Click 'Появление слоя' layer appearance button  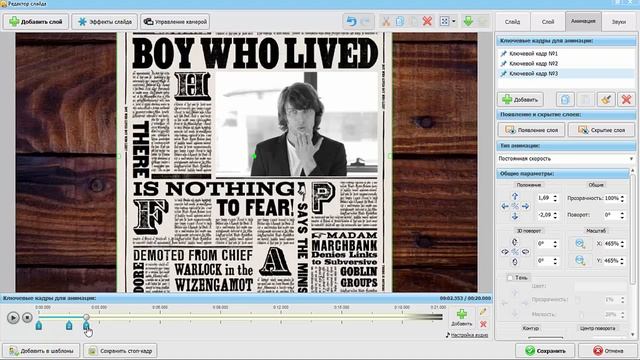point(531,130)
